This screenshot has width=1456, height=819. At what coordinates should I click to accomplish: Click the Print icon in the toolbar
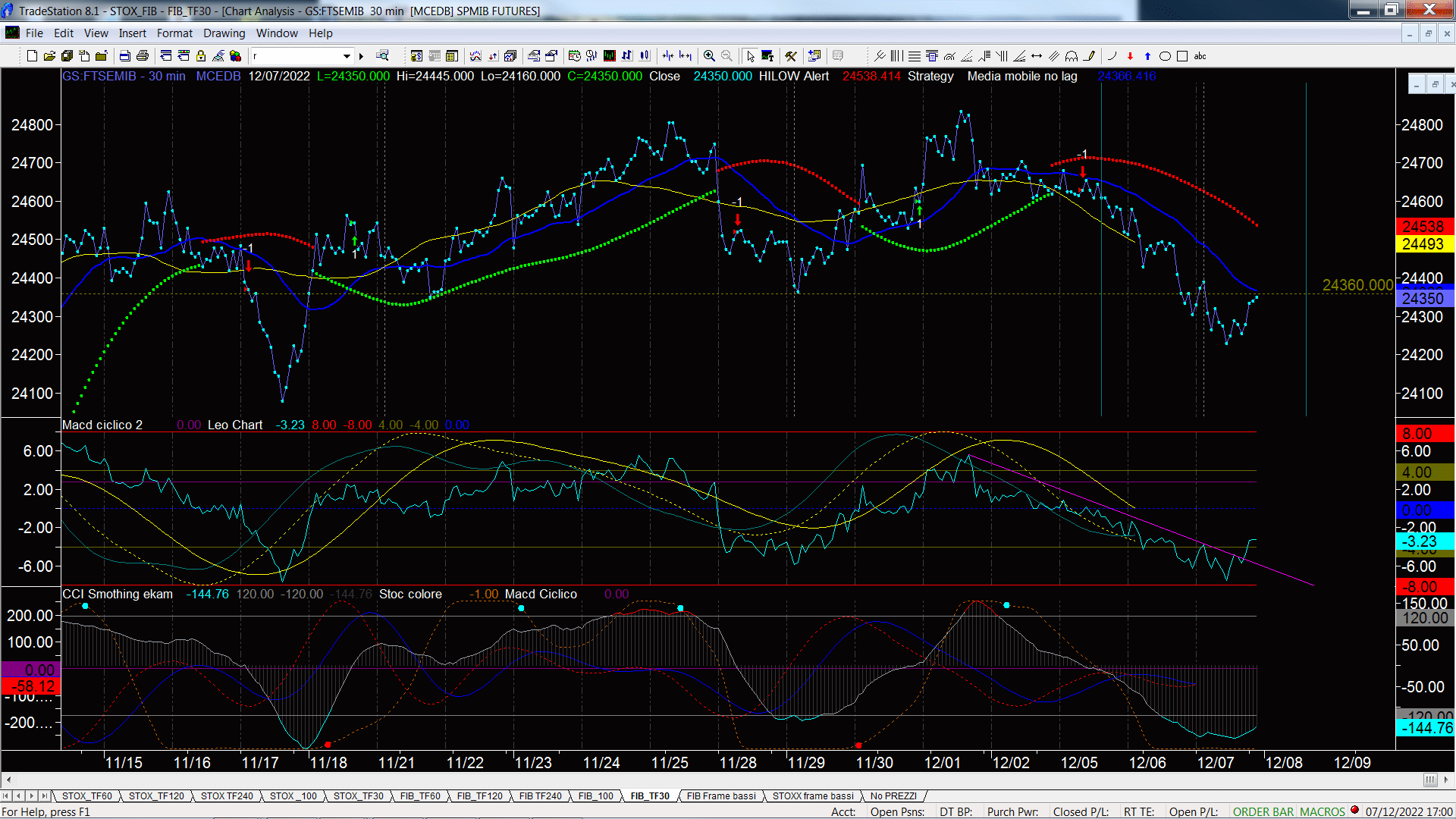pos(142,56)
